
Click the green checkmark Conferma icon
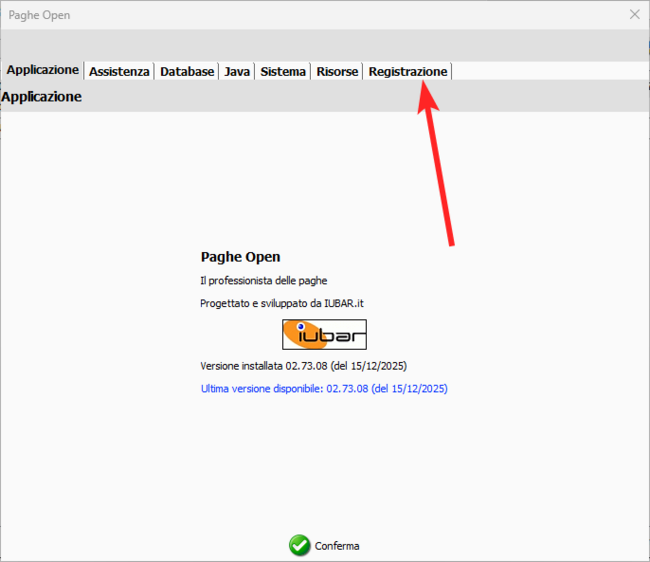pyautogui.click(x=299, y=545)
